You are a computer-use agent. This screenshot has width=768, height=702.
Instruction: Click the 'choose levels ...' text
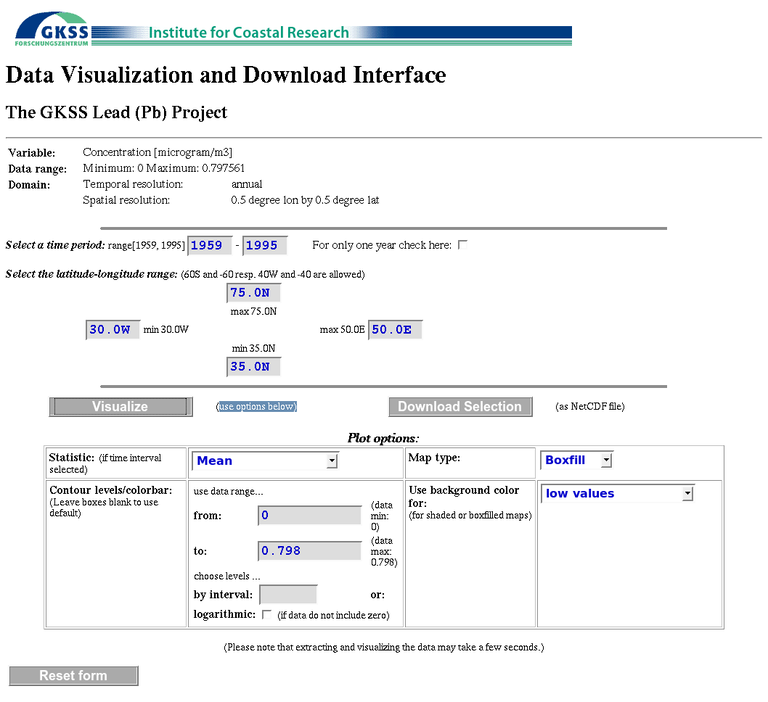click(227, 576)
